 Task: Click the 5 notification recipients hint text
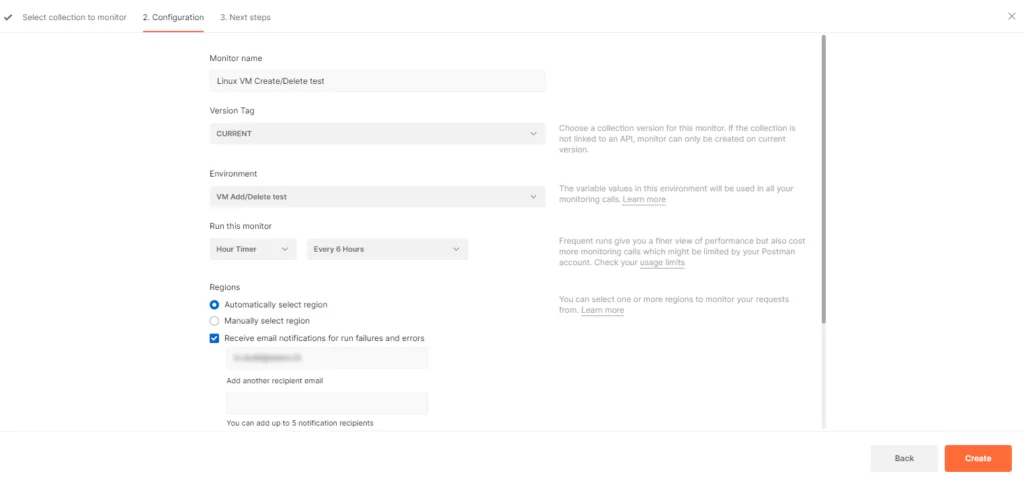[x=300, y=423]
